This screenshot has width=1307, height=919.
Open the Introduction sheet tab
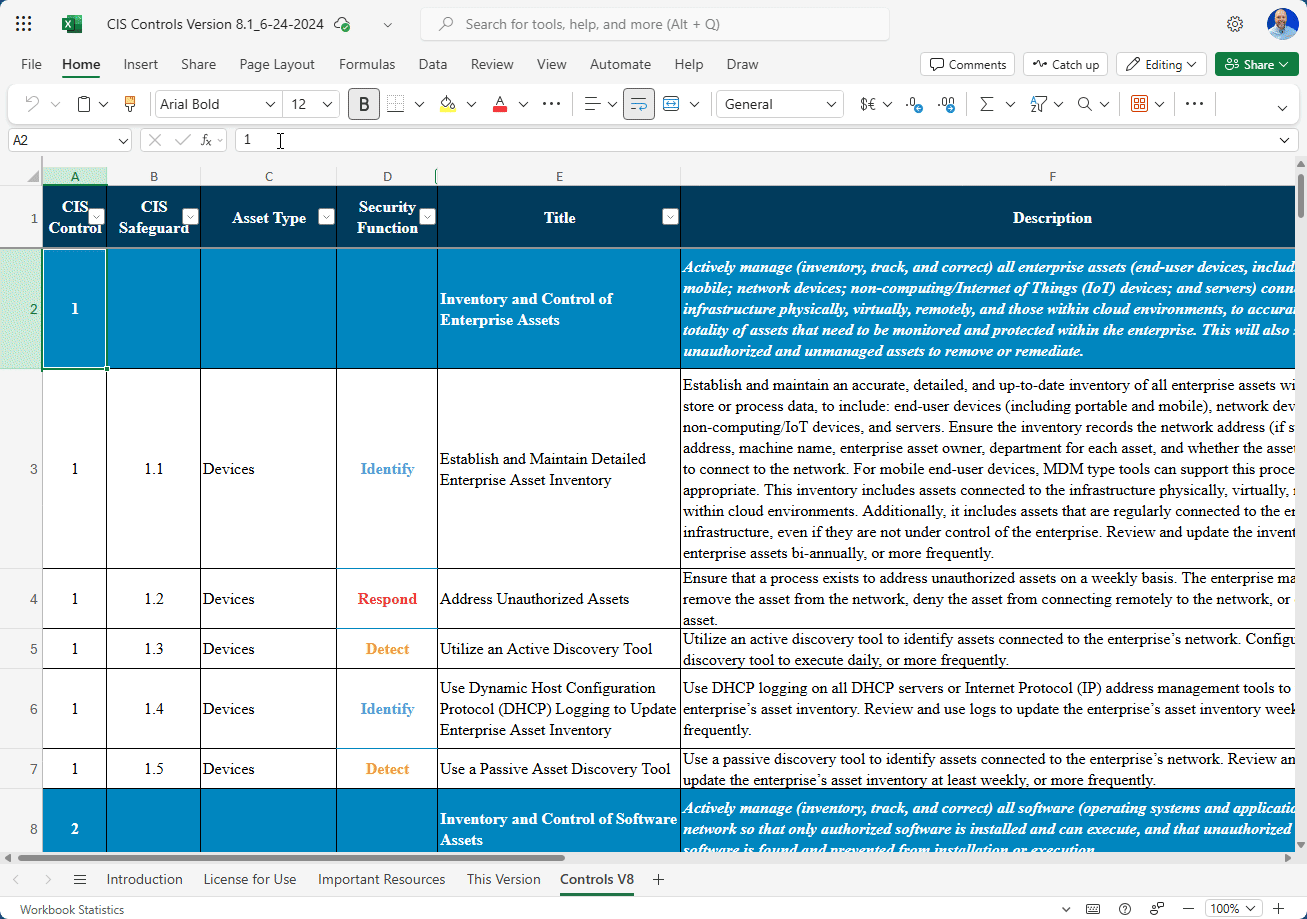coord(145,880)
